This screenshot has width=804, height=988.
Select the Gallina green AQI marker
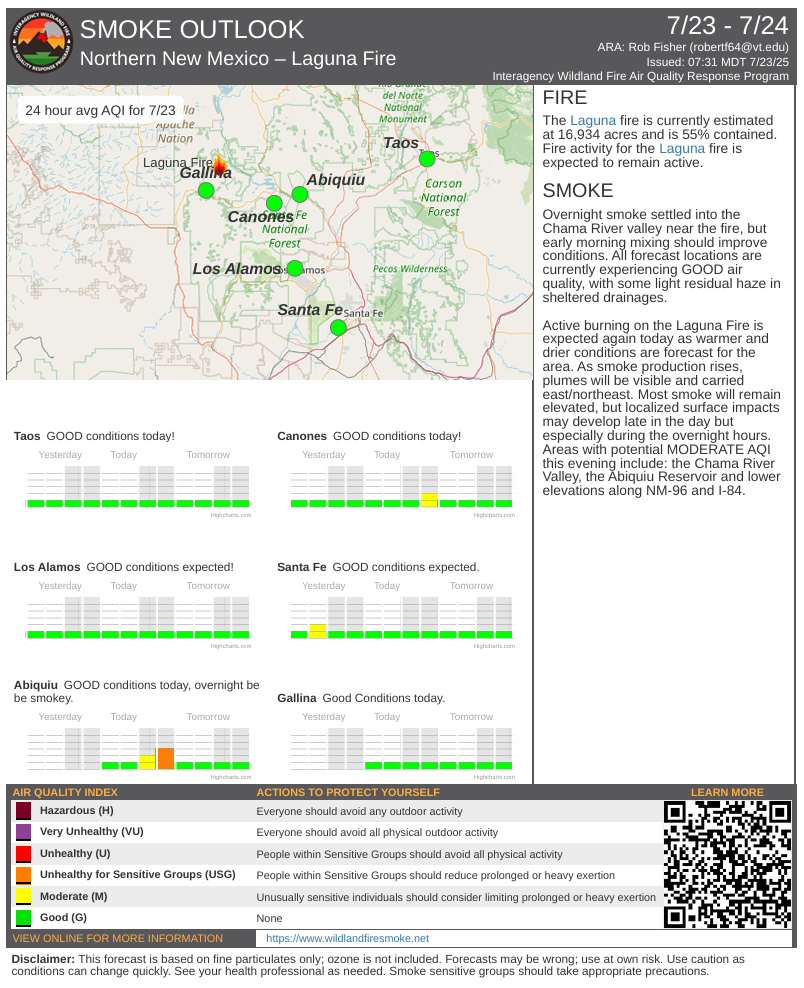pos(206,190)
